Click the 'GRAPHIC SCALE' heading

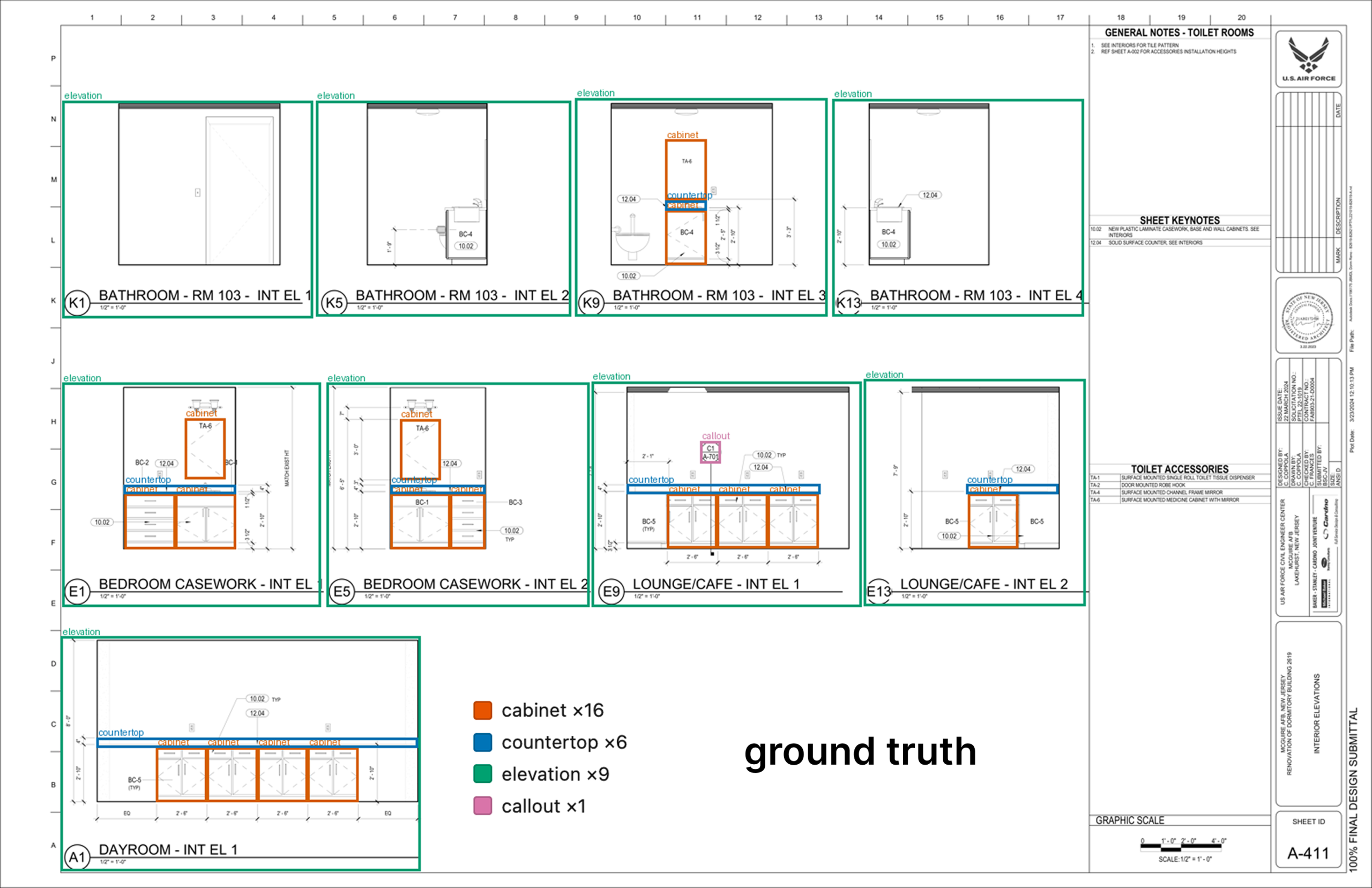1129,820
